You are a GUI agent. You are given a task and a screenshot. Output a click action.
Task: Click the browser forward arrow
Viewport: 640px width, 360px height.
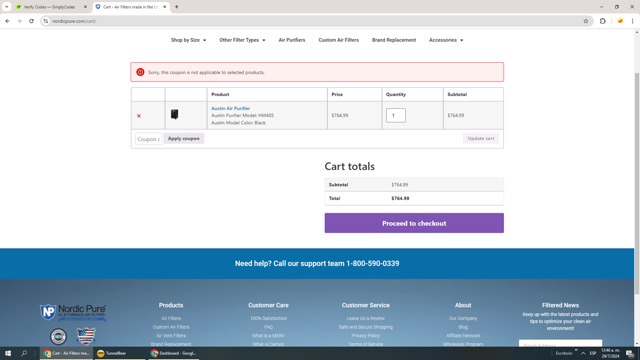click(x=19, y=21)
